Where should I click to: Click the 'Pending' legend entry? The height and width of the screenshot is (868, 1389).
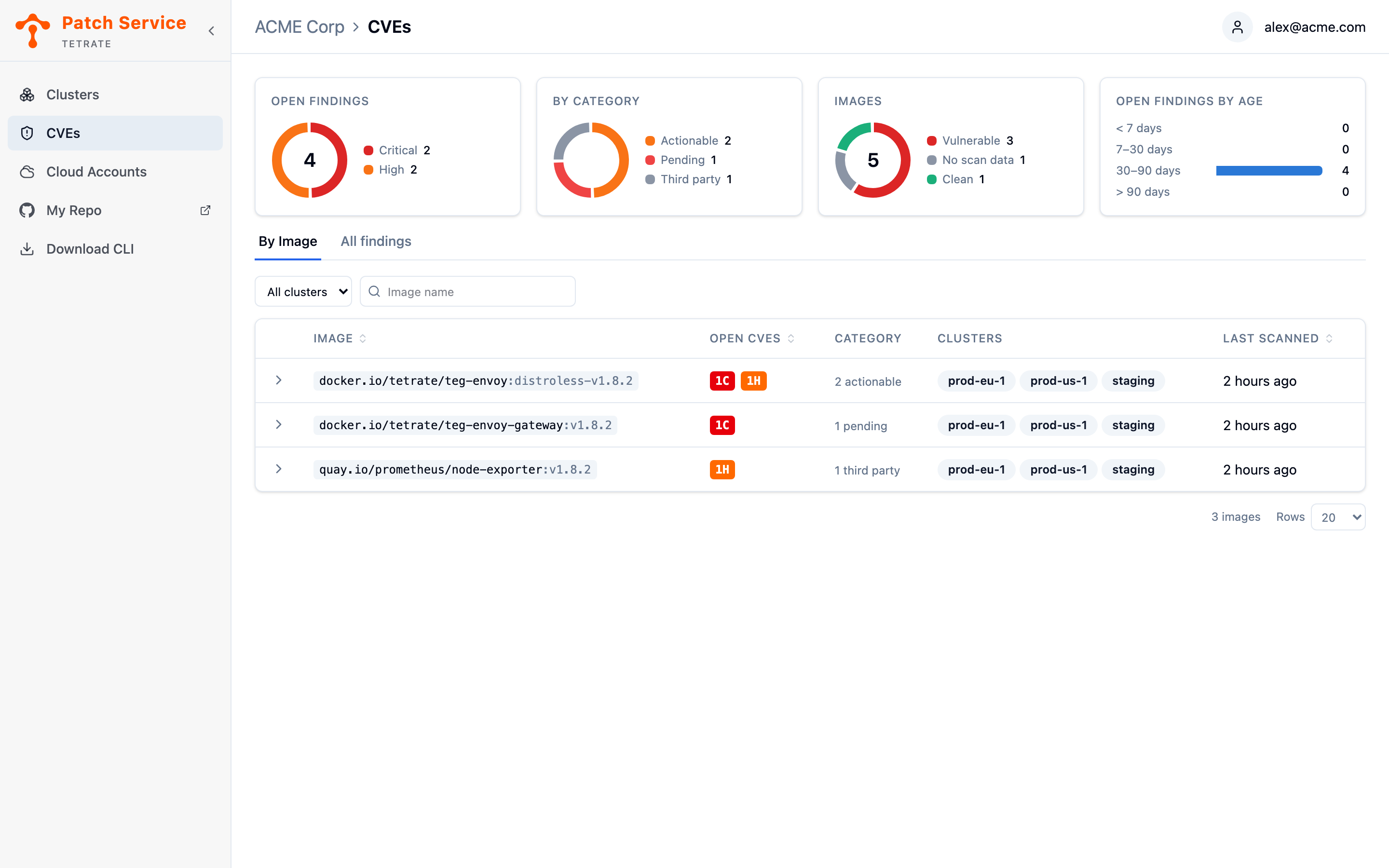click(681, 160)
